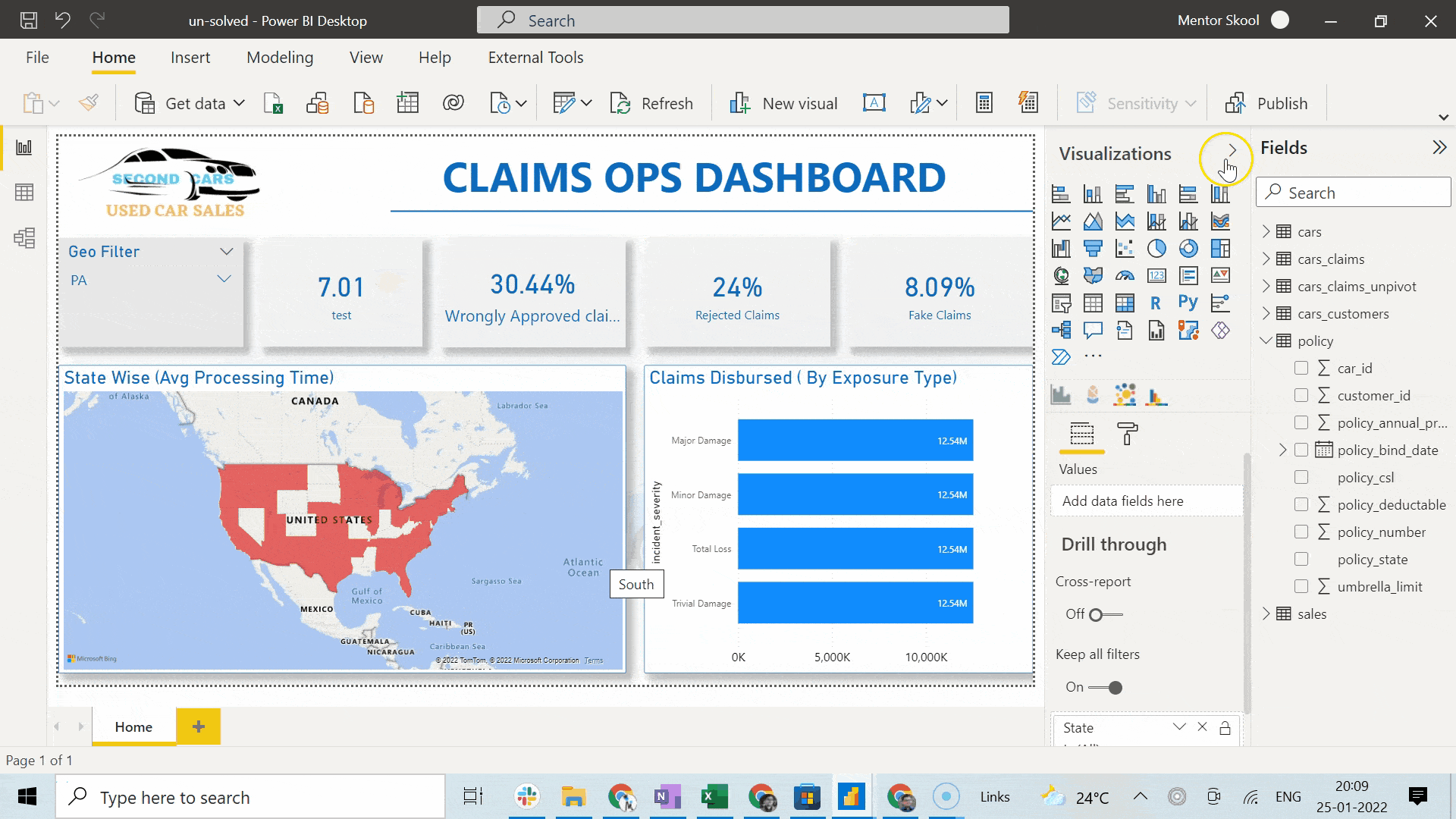Toggle the Cross-report switch

(x=1105, y=615)
